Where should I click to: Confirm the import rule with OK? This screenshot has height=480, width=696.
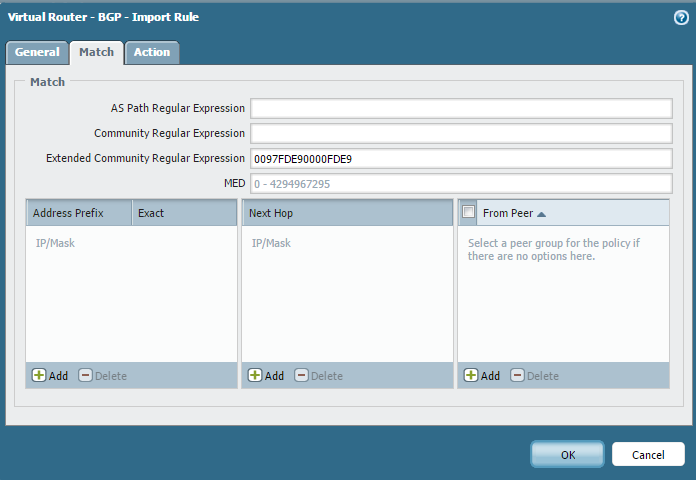pyautogui.click(x=567, y=454)
